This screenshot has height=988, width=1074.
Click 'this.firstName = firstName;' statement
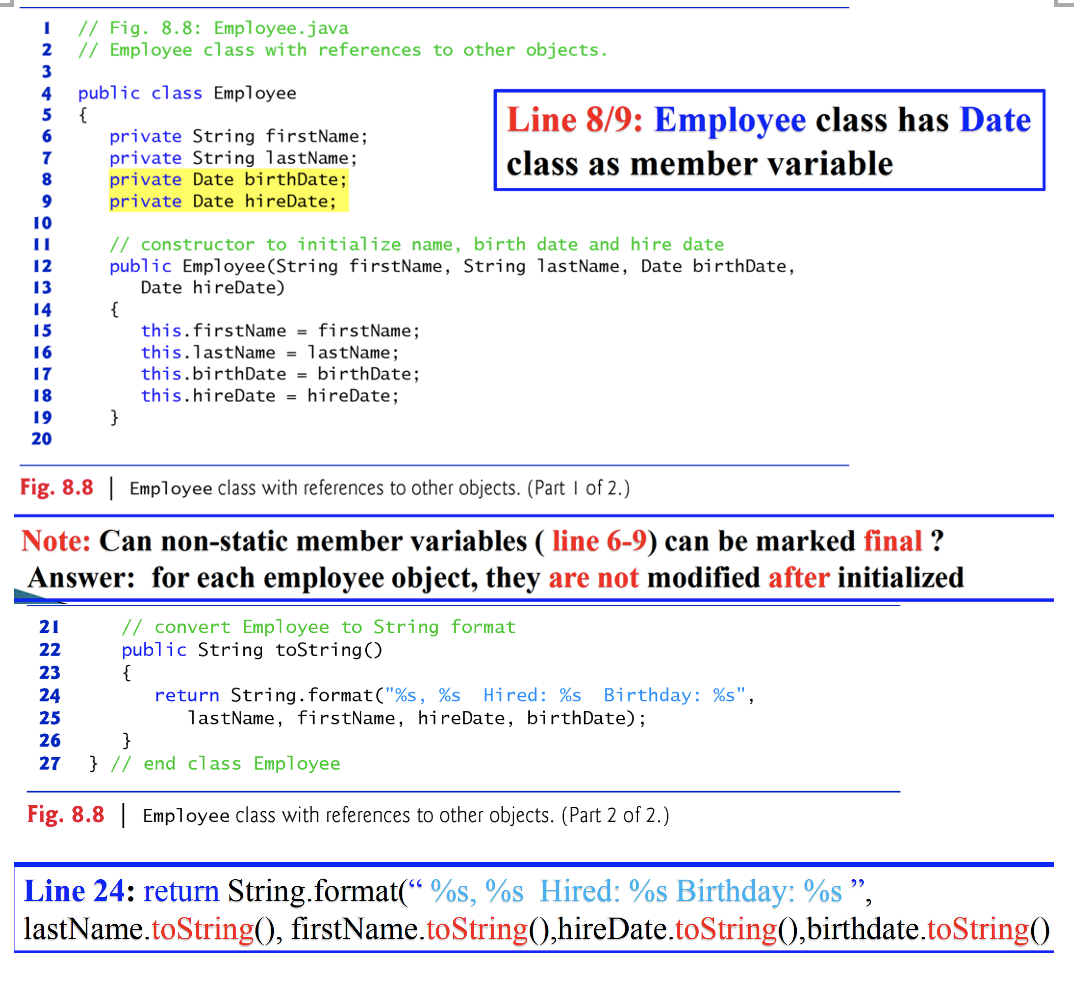pos(280,331)
